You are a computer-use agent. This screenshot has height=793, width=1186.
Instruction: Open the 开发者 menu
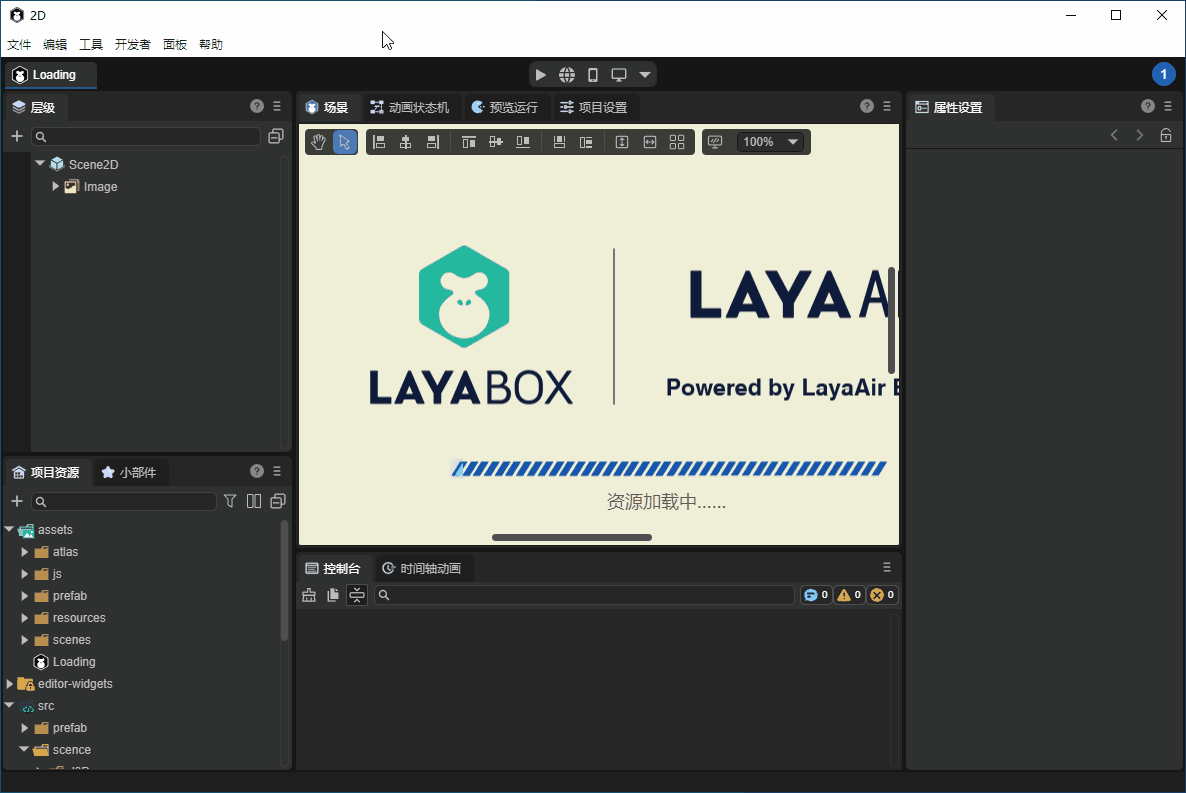pyautogui.click(x=132, y=44)
